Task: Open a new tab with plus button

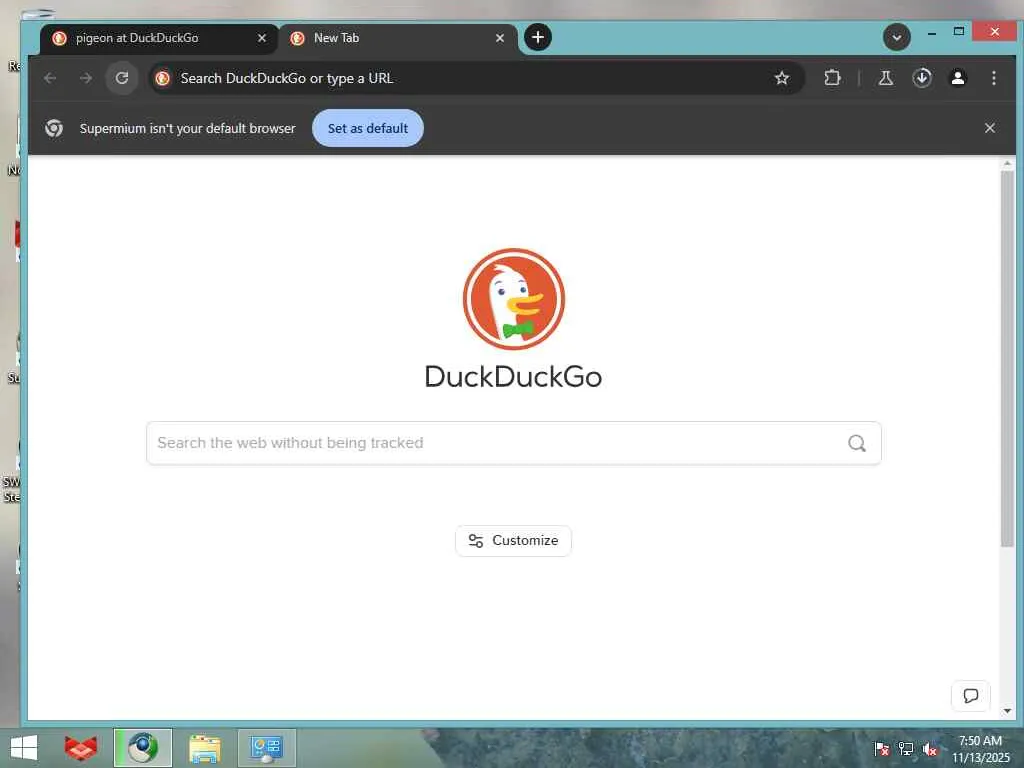Action: click(537, 37)
